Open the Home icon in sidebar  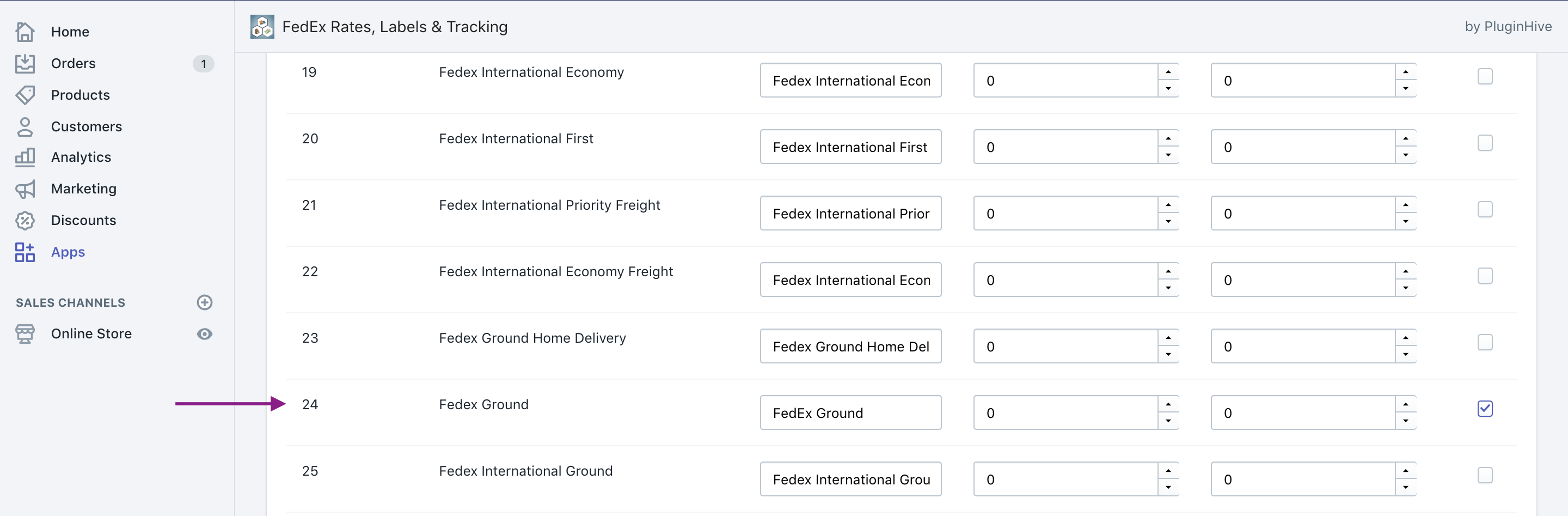click(x=25, y=32)
